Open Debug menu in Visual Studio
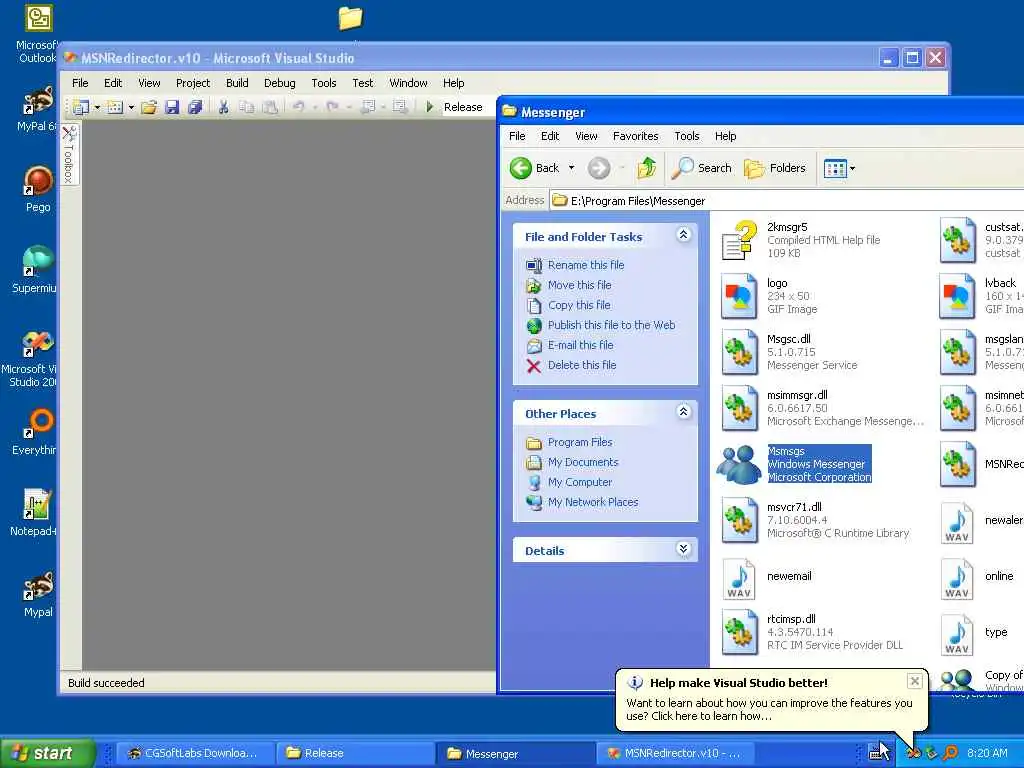 (280, 83)
